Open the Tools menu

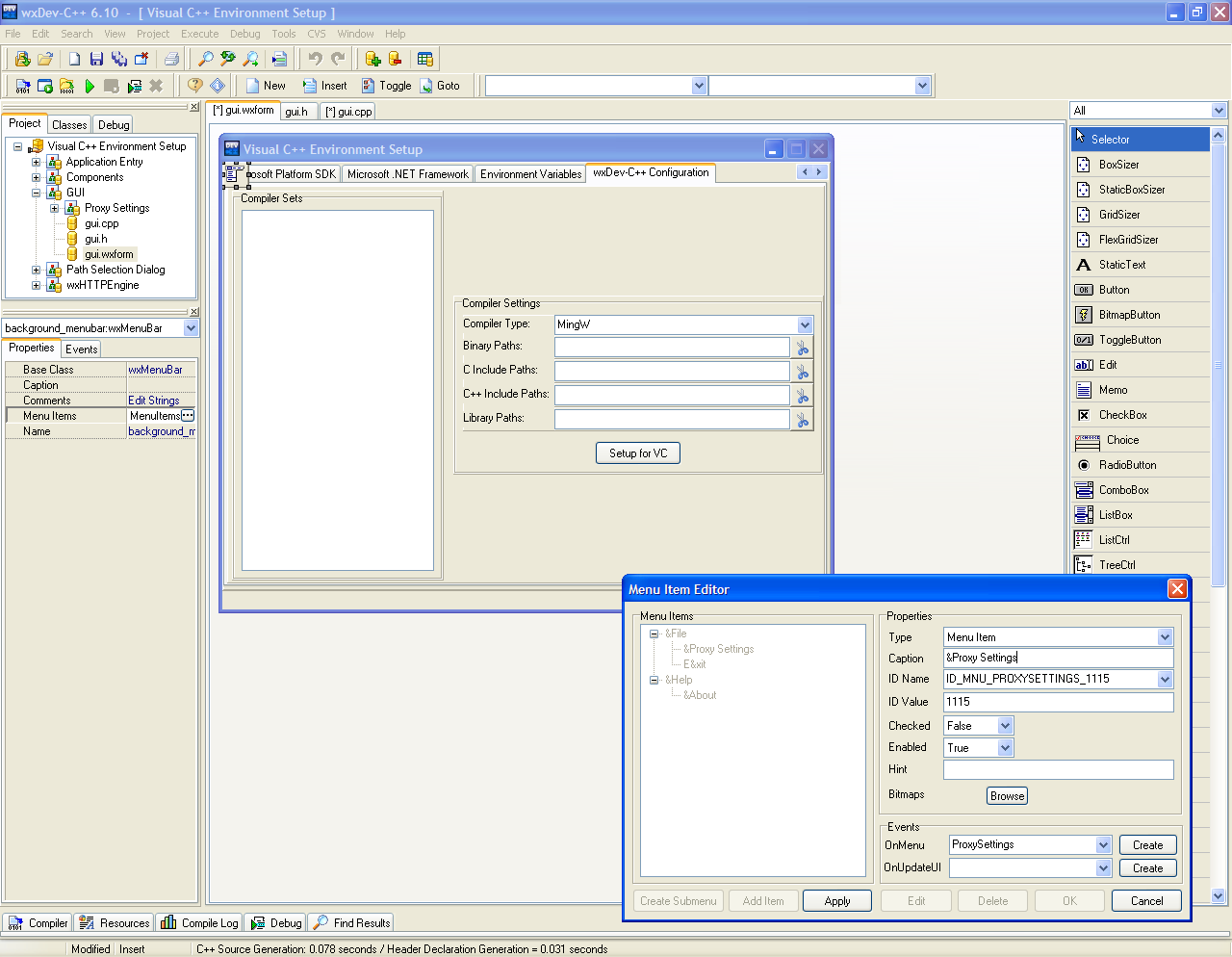pyautogui.click(x=284, y=34)
